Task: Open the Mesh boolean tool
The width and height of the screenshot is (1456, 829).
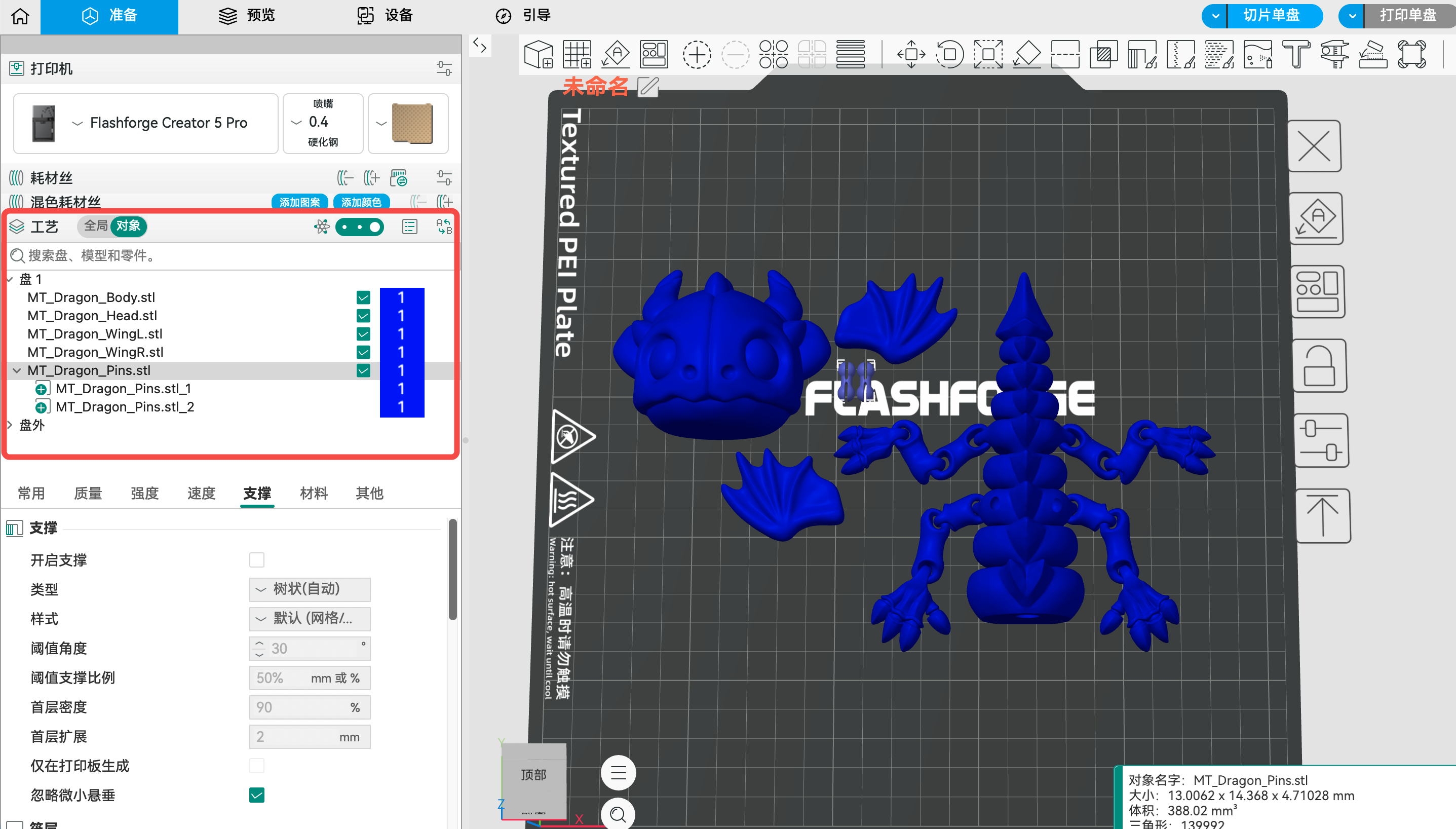Action: [x=1104, y=55]
